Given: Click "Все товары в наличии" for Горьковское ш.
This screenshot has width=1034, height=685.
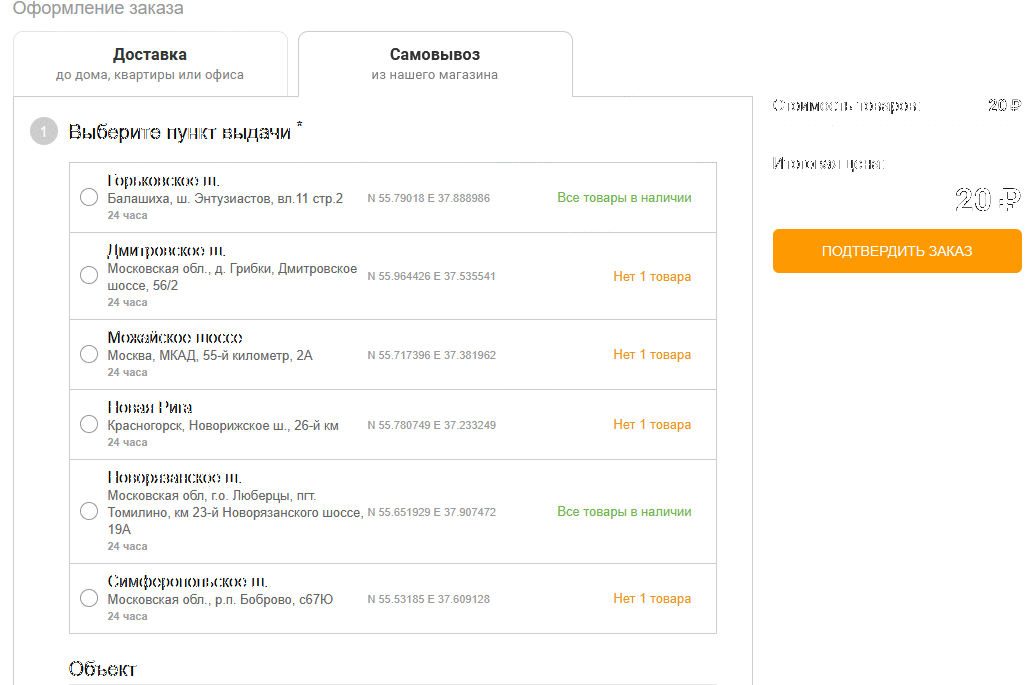Looking at the screenshot, I should click(x=624, y=198).
